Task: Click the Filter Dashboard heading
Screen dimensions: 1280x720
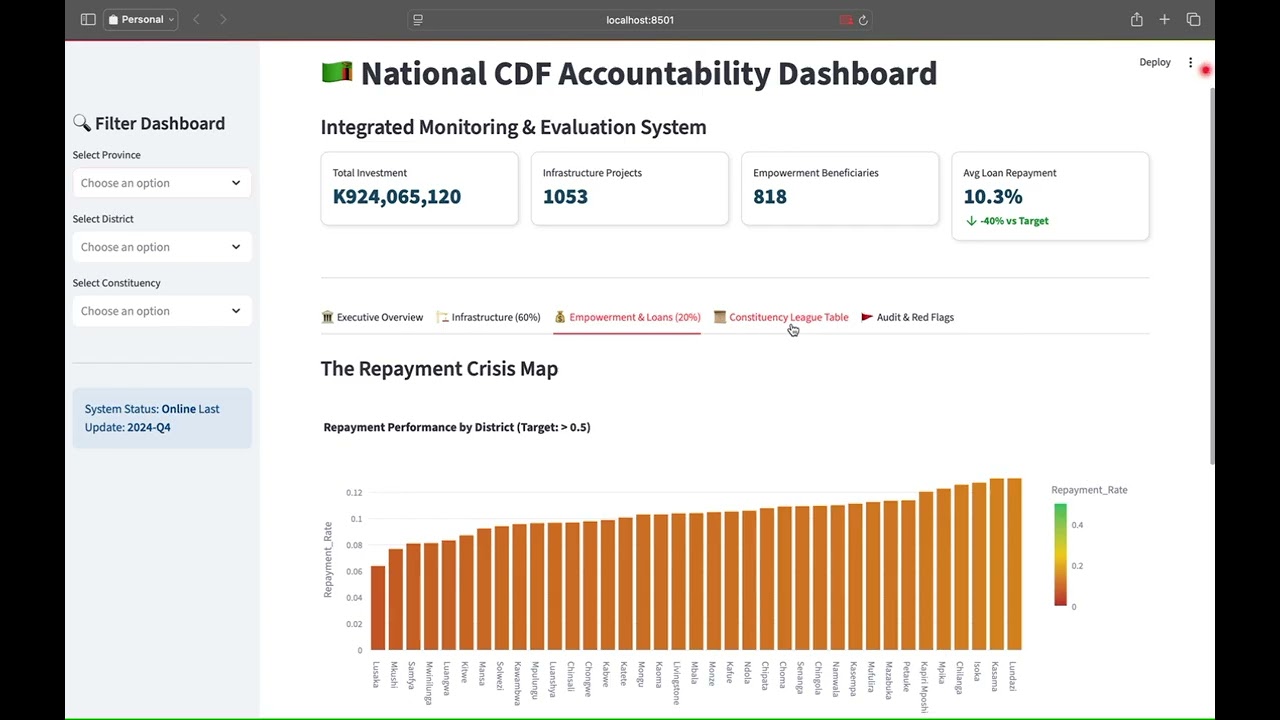Action: tap(149, 123)
